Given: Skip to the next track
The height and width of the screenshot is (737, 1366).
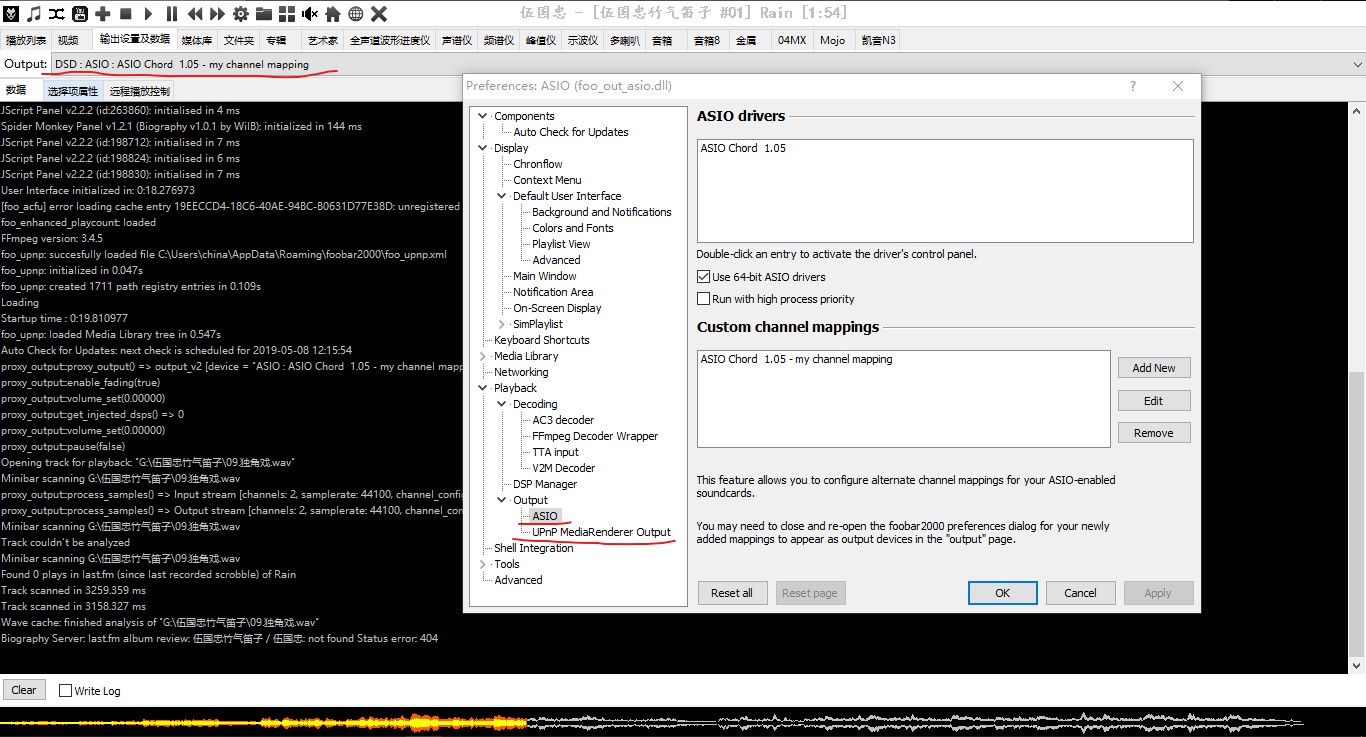Looking at the screenshot, I should tap(217, 13).
